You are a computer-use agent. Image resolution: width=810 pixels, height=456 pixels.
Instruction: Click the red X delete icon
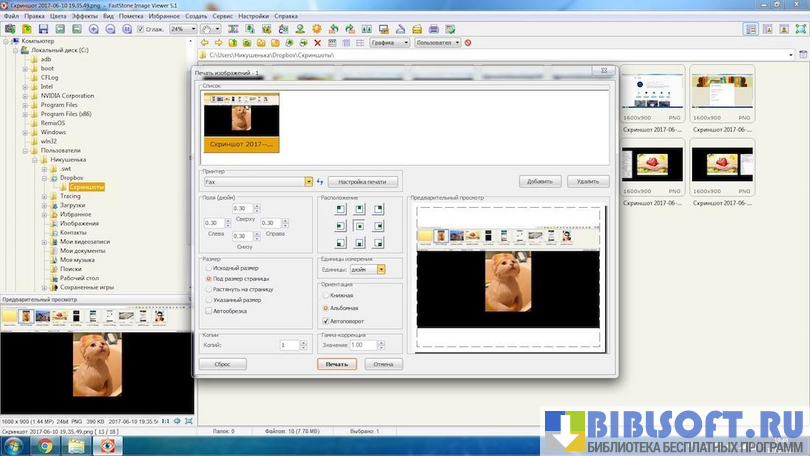pos(318,43)
